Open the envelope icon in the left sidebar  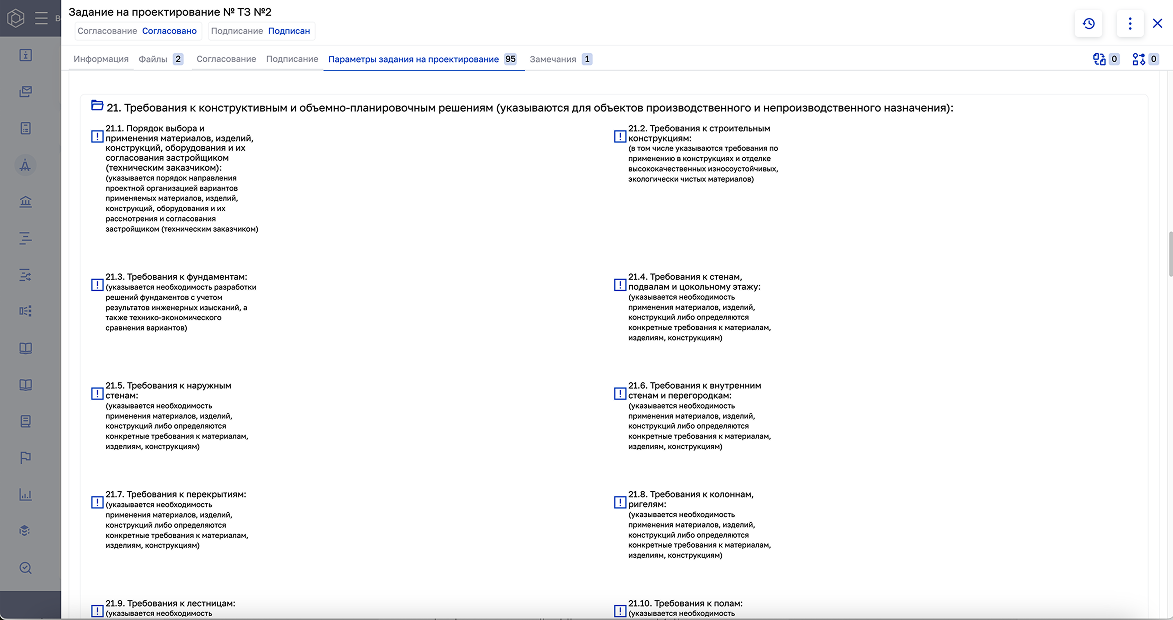coord(25,90)
